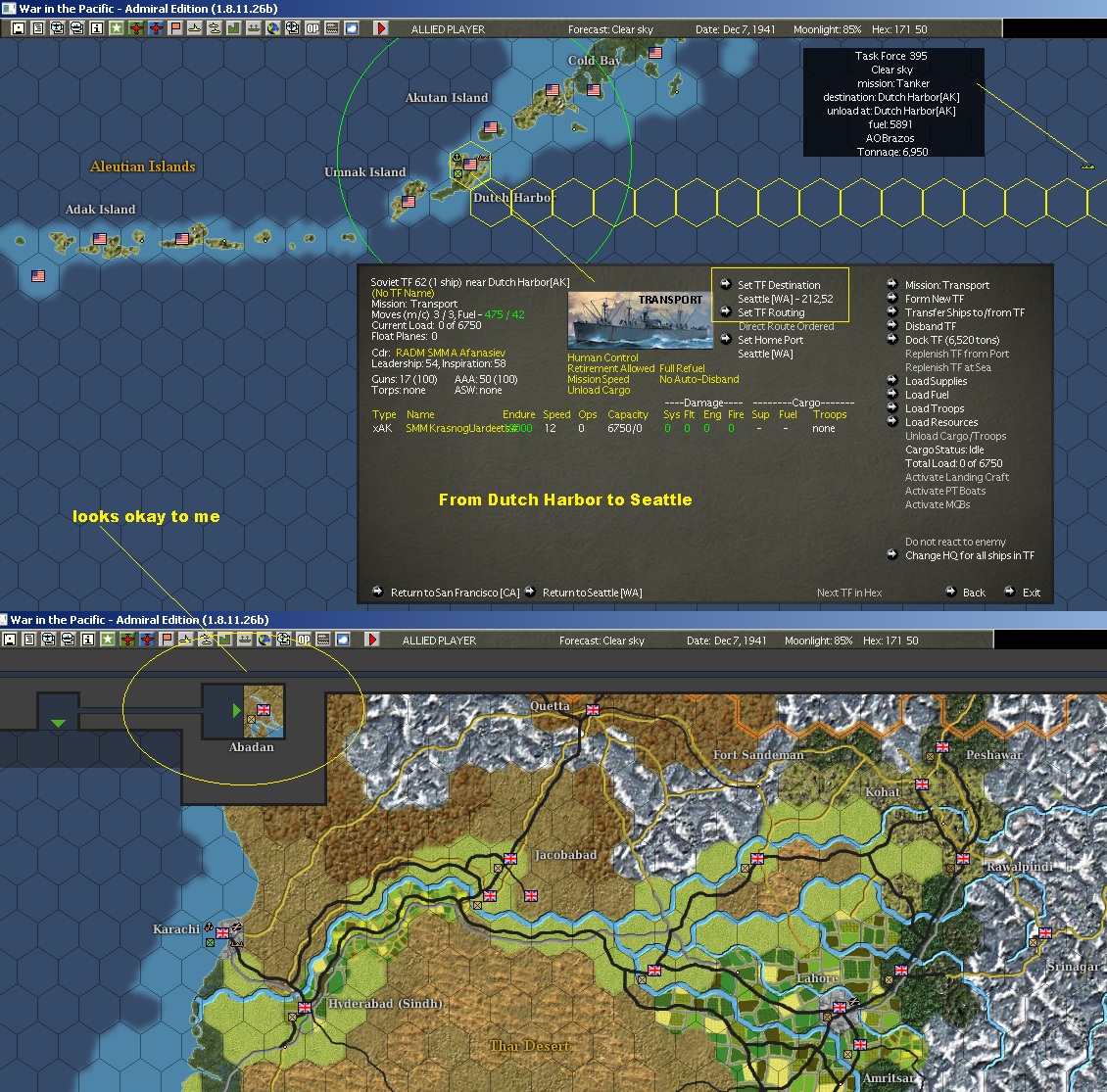Click the Back button in TF panel
Viewport: 1107px width, 1092px height.
974,593
